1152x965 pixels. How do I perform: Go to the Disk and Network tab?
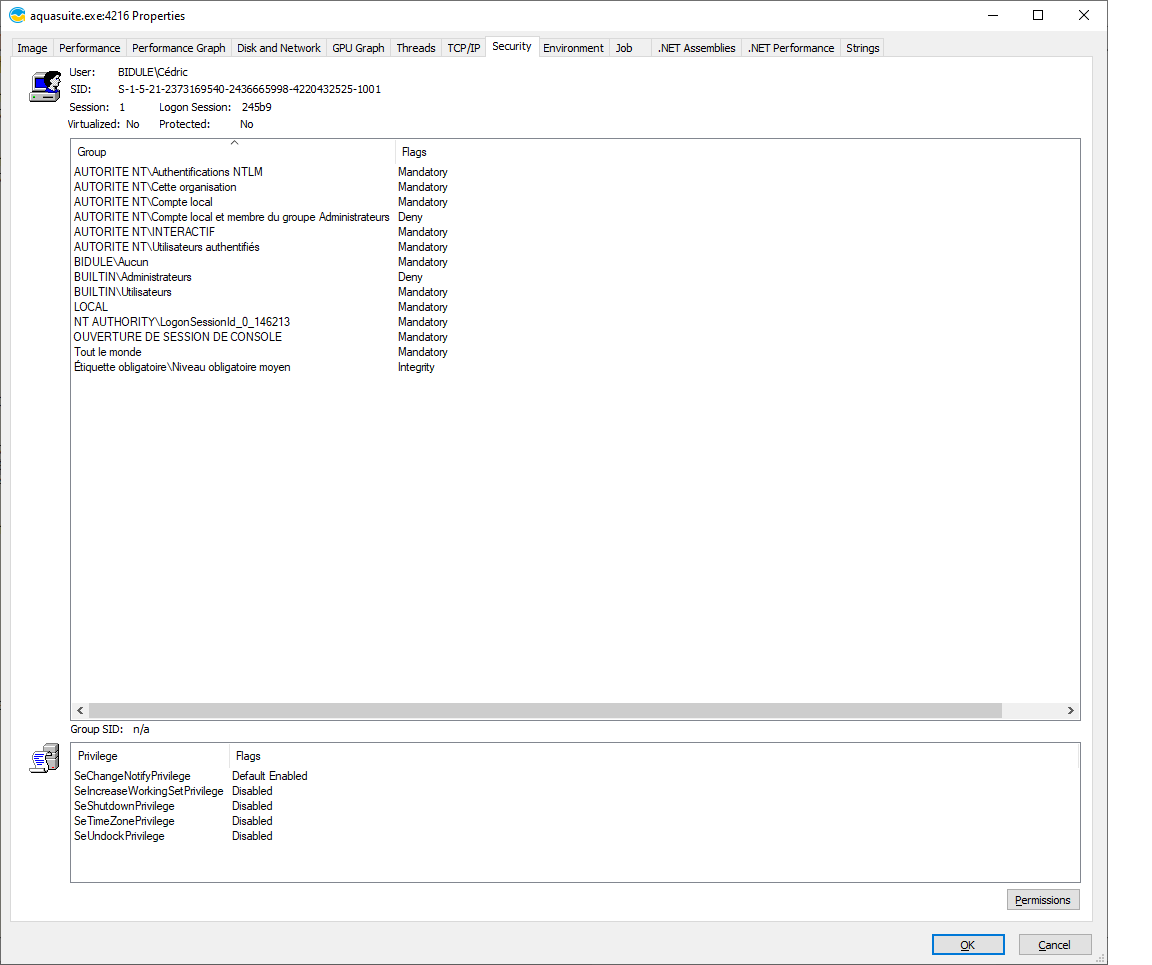278,48
